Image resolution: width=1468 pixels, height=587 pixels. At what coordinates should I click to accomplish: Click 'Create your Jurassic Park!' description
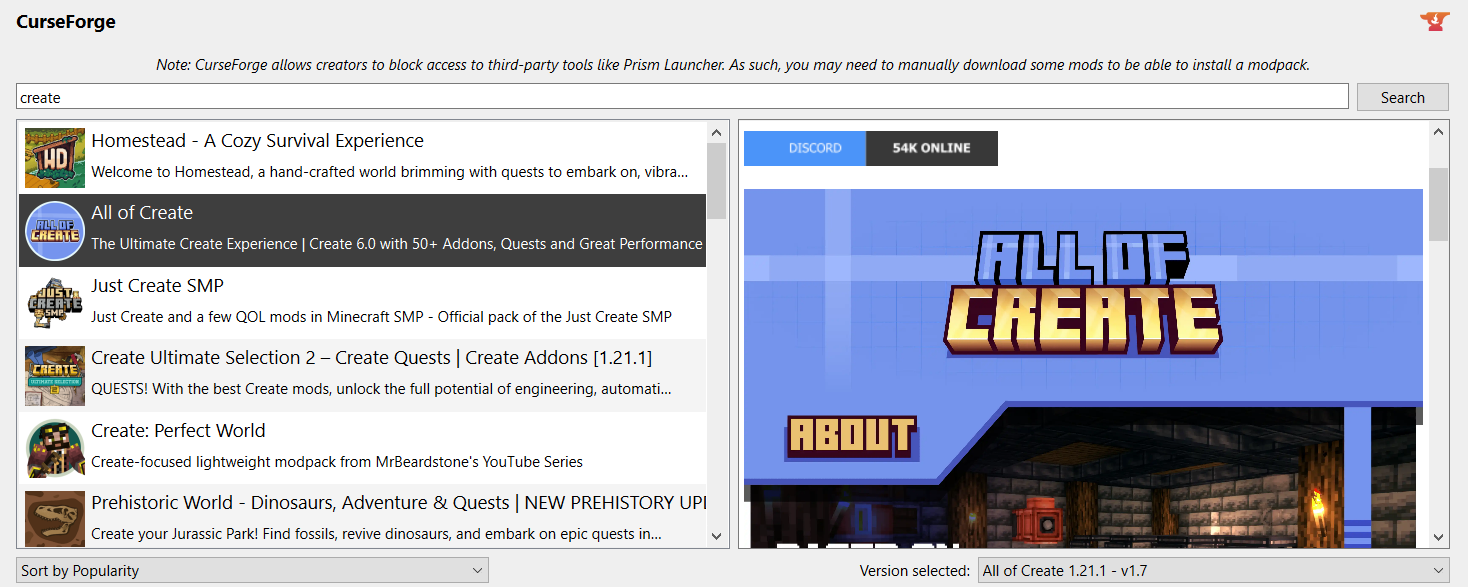(x=376, y=534)
